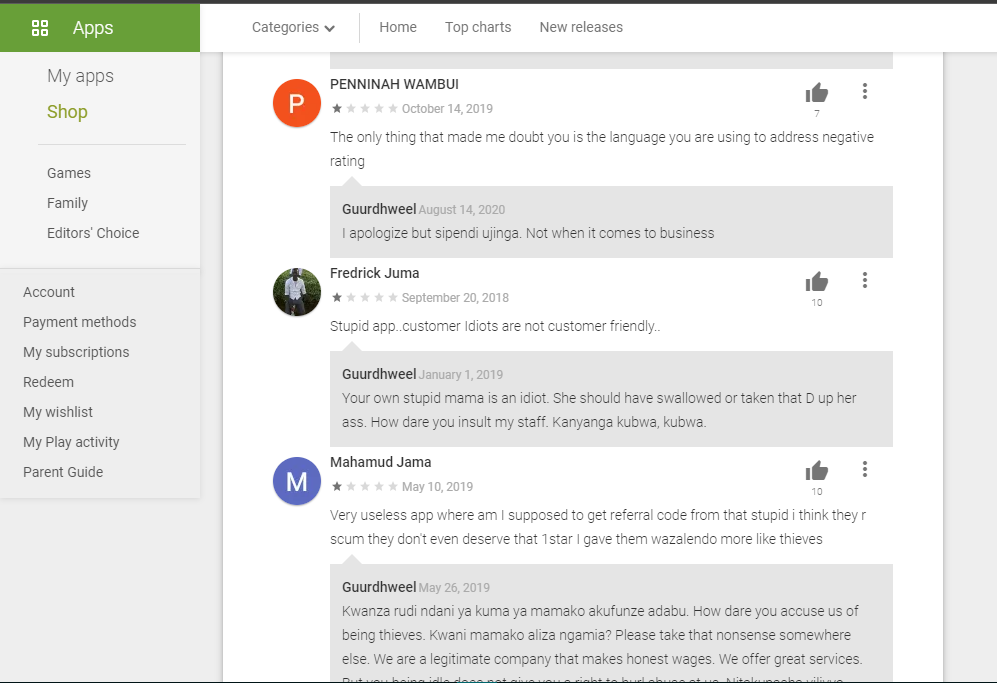Switch to New releases tab
Image resolution: width=997 pixels, height=683 pixels.
coord(581,27)
